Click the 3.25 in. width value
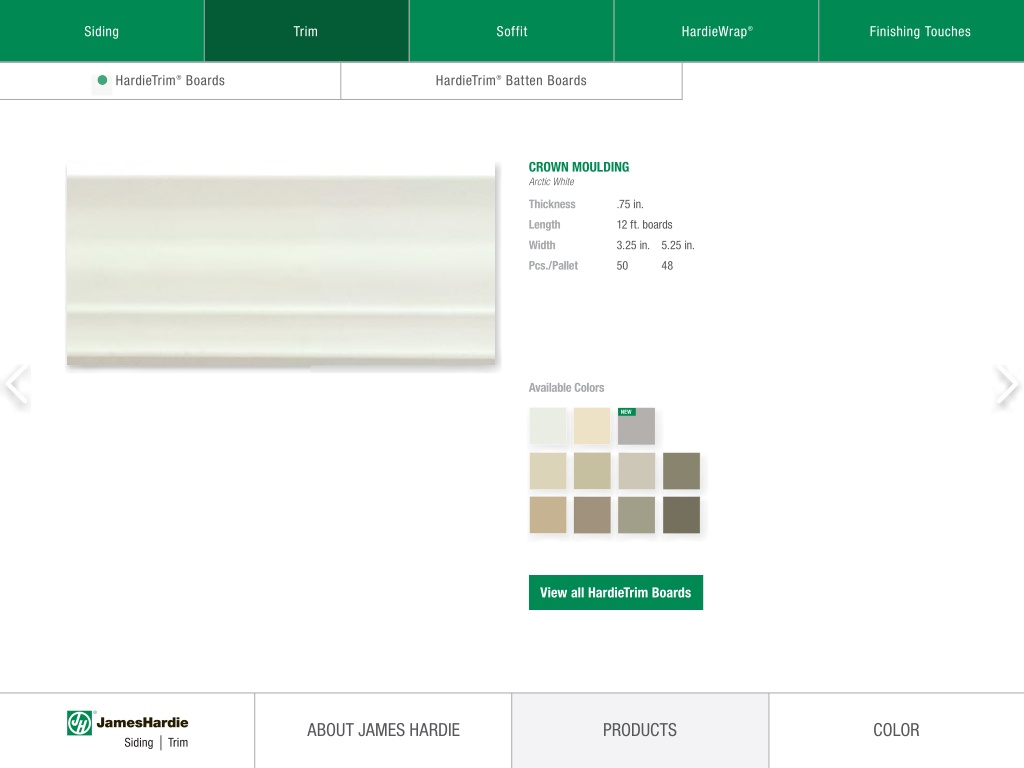This screenshot has height=768, width=1024. point(633,246)
